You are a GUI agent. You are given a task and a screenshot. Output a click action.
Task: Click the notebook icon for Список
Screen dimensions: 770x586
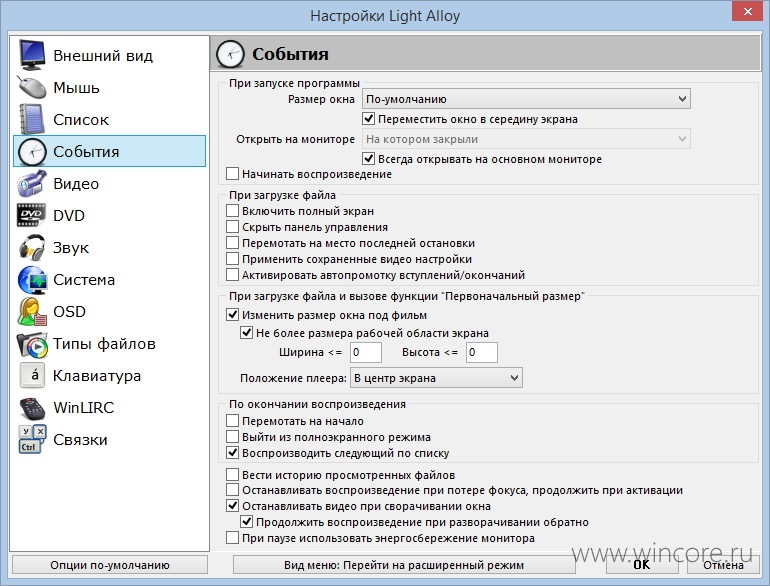pyautogui.click(x=32, y=119)
